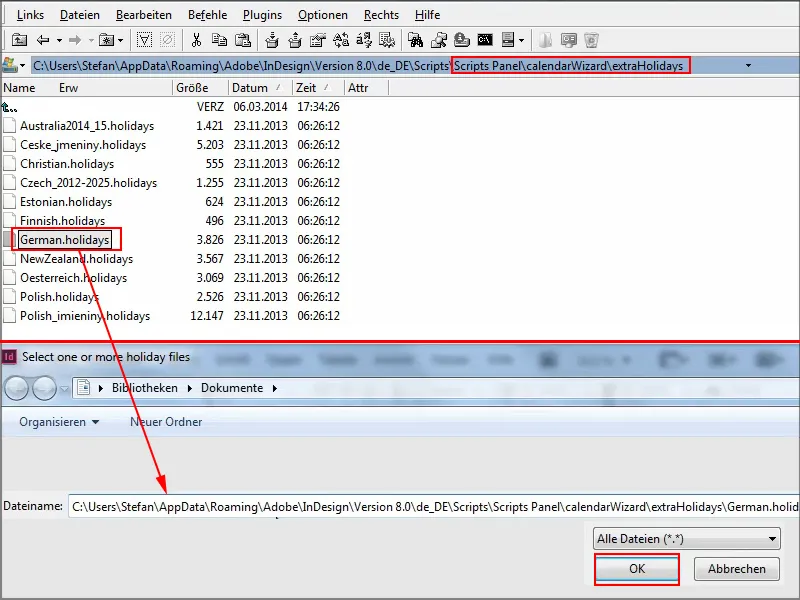Click the select-by-filter funnel icon
This screenshot has width=800, height=600.
[x=144, y=40]
